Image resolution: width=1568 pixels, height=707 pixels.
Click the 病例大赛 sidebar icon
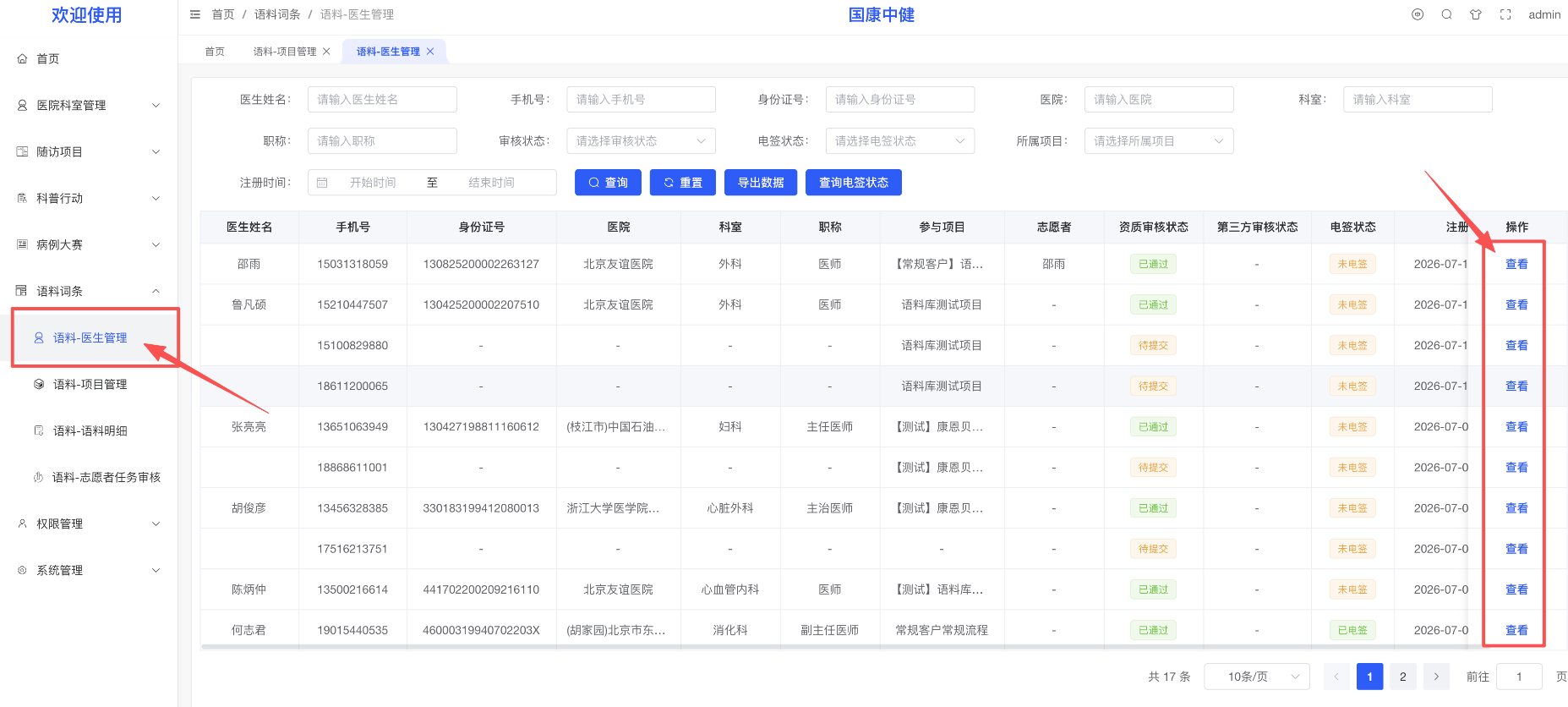(23, 244)
